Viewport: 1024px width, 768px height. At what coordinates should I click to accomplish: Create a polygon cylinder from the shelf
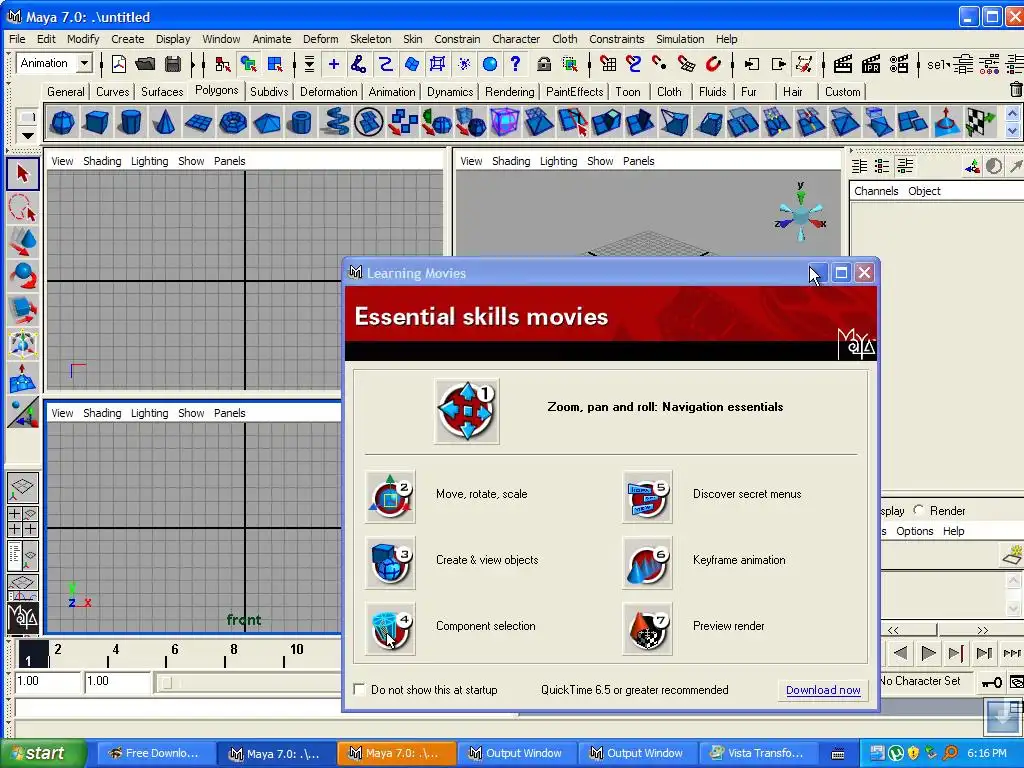(x=130, y=122)
